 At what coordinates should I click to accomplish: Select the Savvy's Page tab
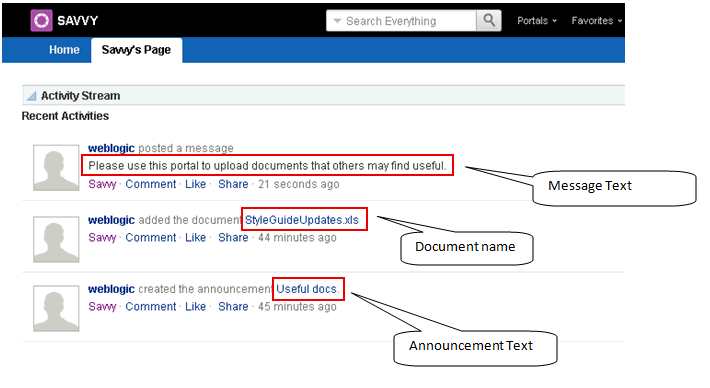(x=136, y=50)
